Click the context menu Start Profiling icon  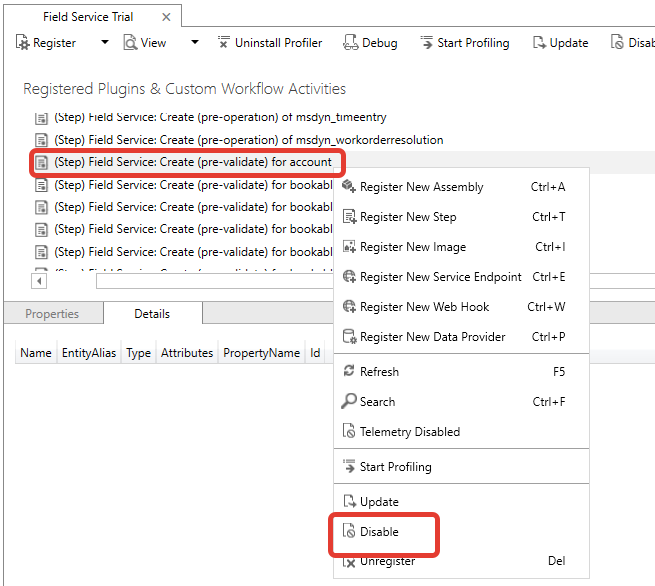click(x=349, y=466)
